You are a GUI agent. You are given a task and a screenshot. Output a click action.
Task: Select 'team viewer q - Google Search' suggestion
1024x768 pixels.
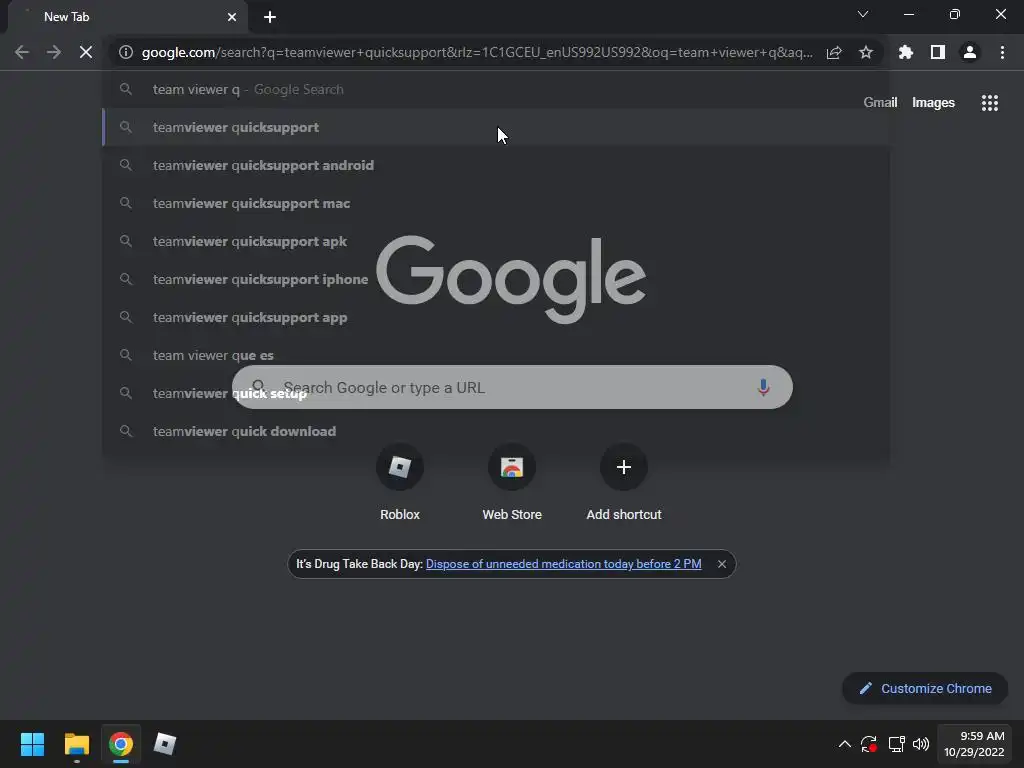tap(496, 89)
